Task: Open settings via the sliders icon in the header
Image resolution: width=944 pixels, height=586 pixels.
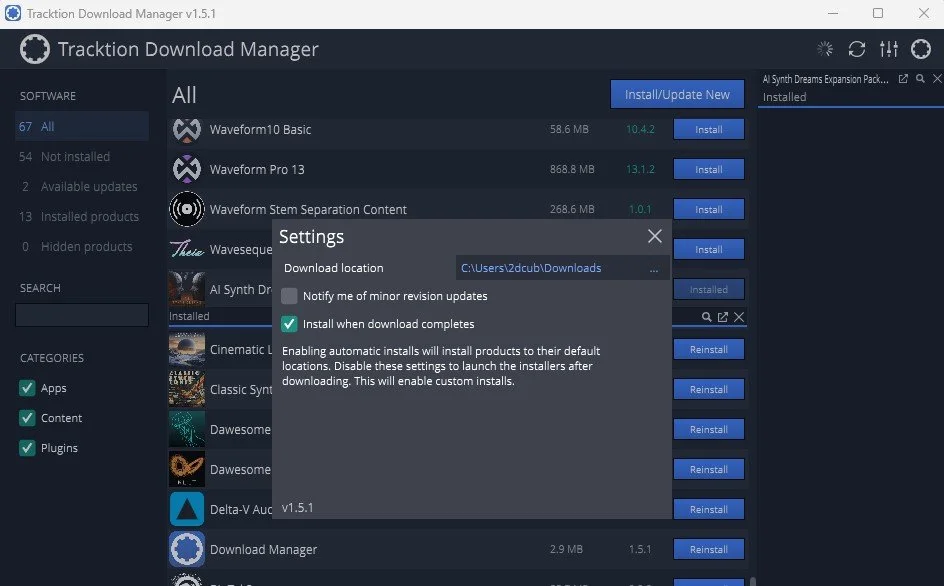Action: (889, 49)
